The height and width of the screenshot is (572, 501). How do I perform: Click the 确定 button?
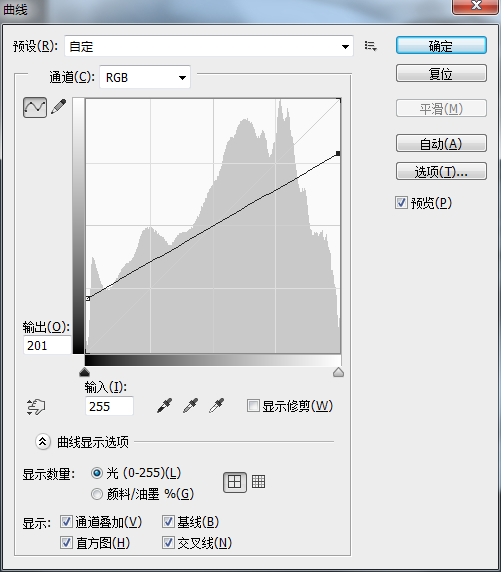[441, 46]
